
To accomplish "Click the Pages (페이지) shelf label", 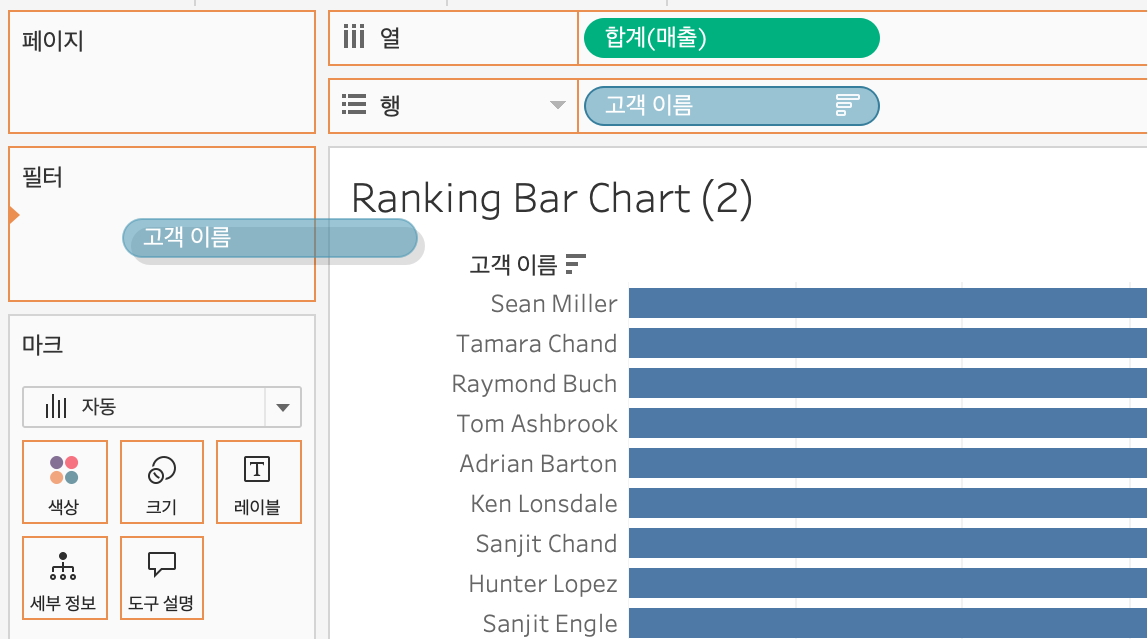I will click(x=53, y=40).
